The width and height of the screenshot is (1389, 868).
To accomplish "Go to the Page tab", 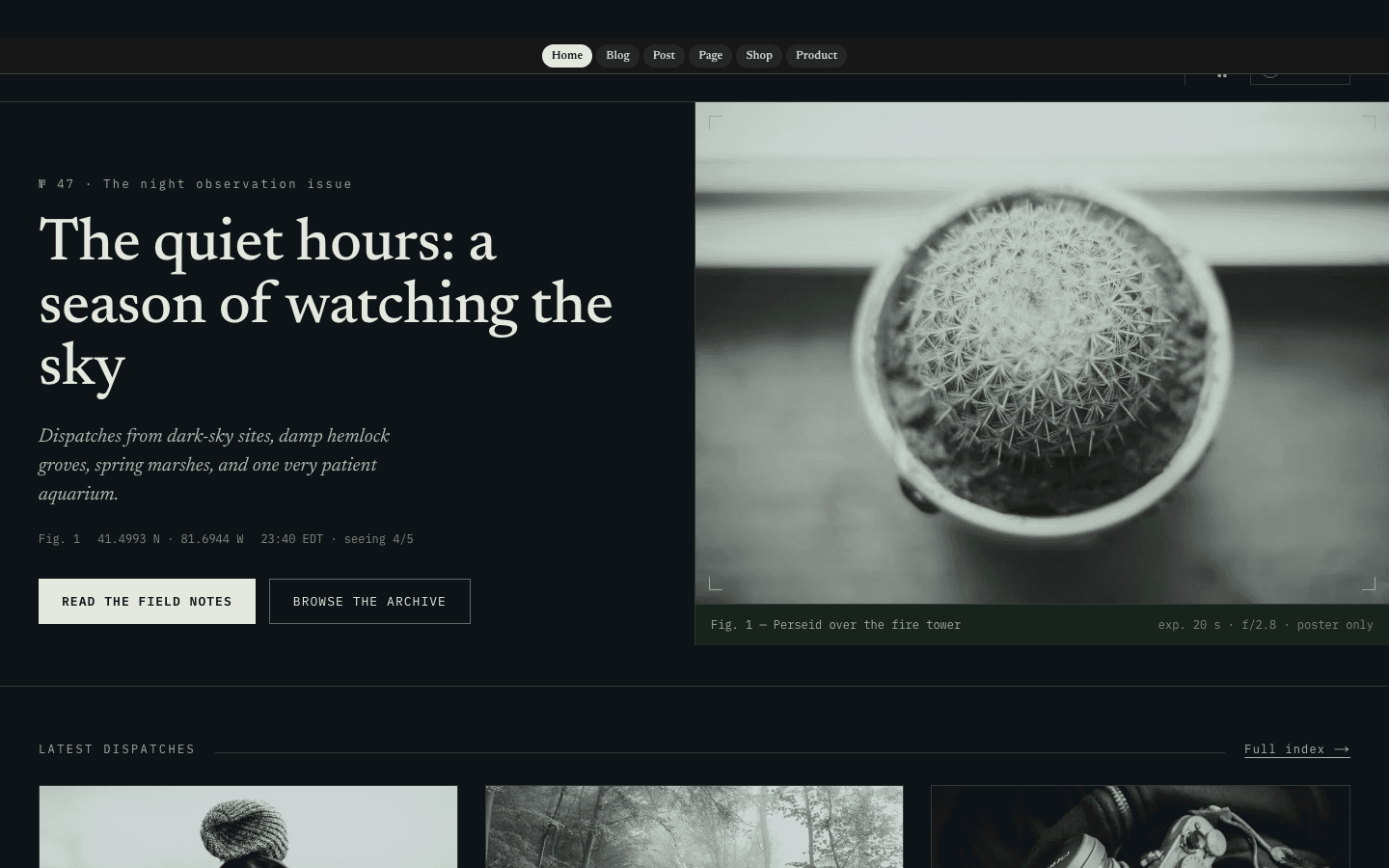I will point(710,56).
